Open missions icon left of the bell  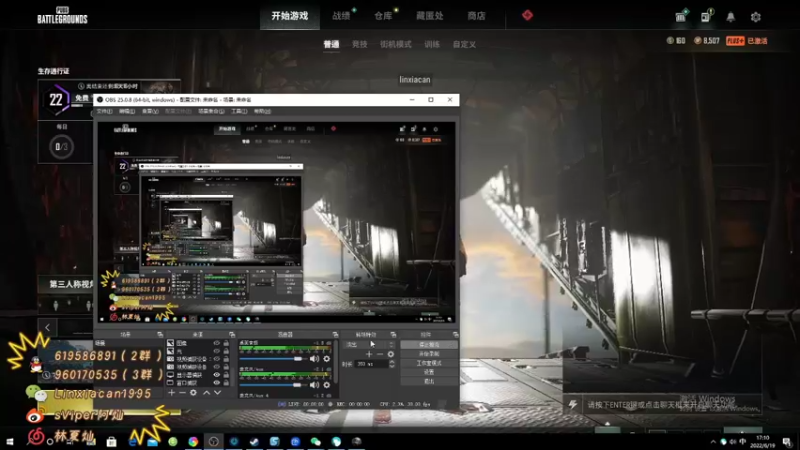(706, 17)
